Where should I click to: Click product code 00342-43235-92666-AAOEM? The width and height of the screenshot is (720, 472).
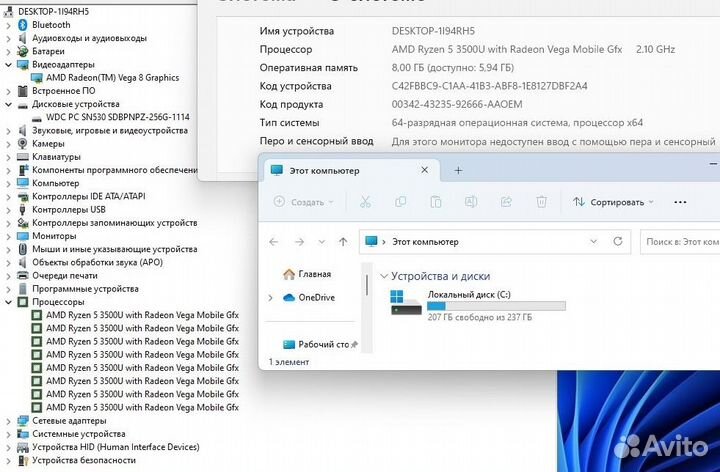click(x=457, y=104)
